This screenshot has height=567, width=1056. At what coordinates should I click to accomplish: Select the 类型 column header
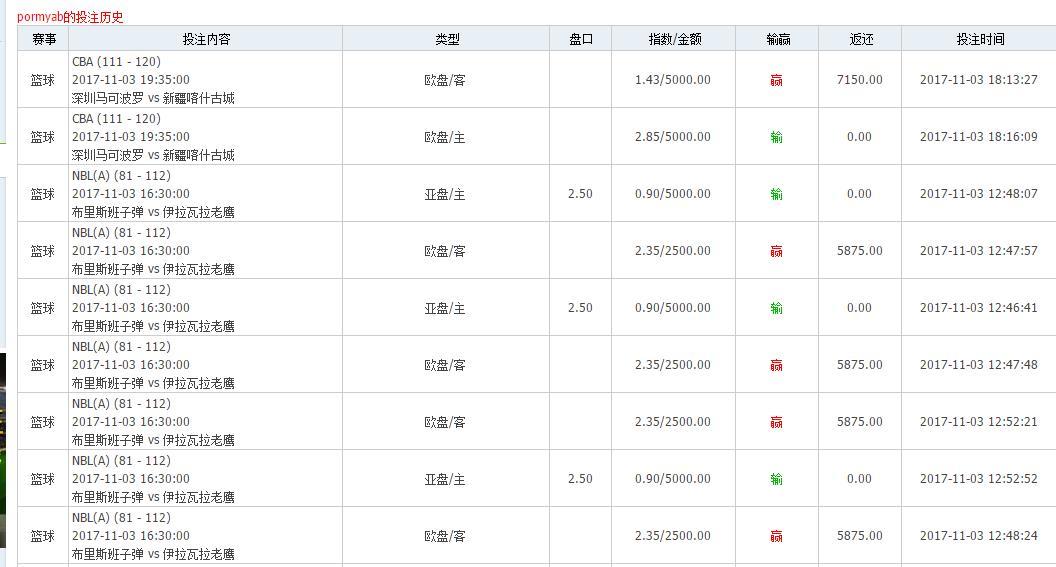coord(446,40)
